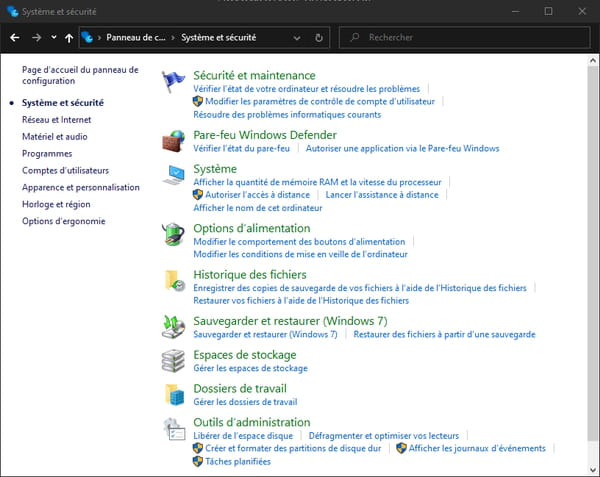The image size is (600, 477).
Task: Click the vertical scrollbar down arrow
Action: click(x=593, y=470)
